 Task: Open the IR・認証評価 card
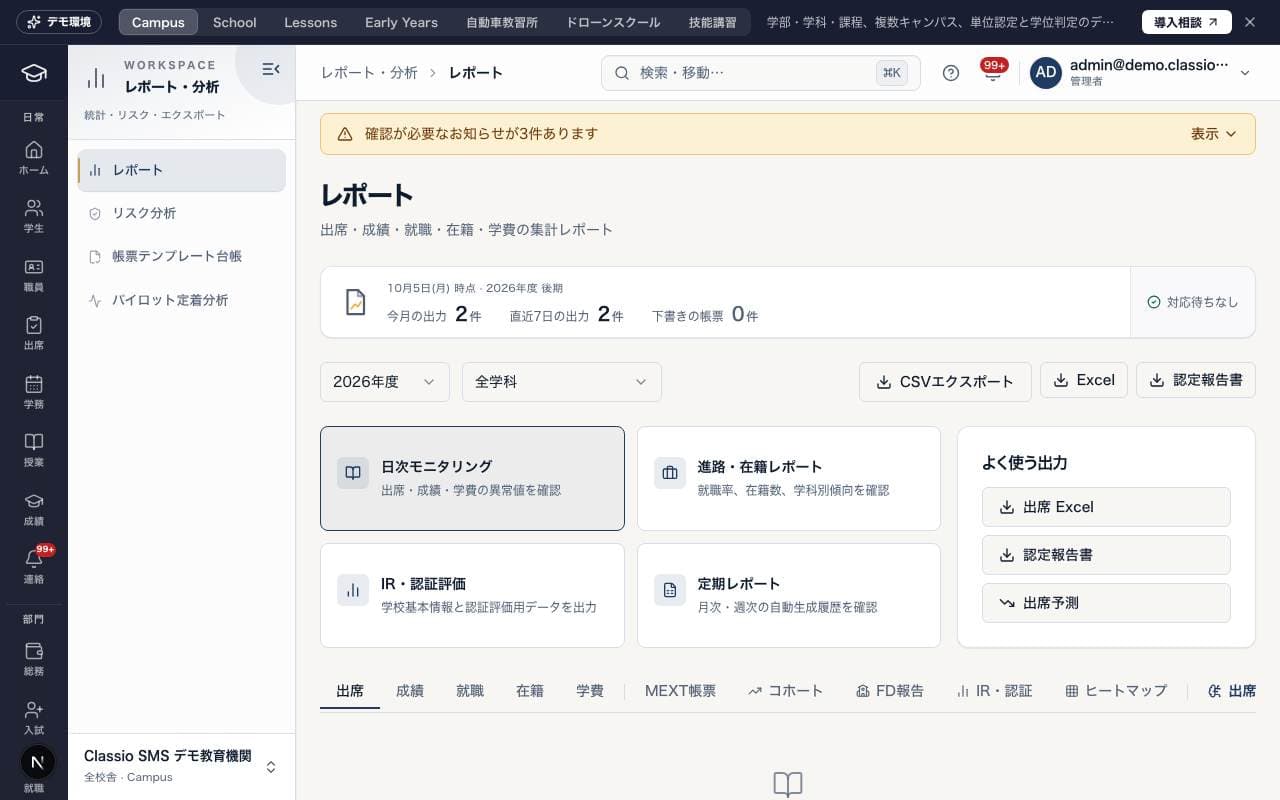472,596
